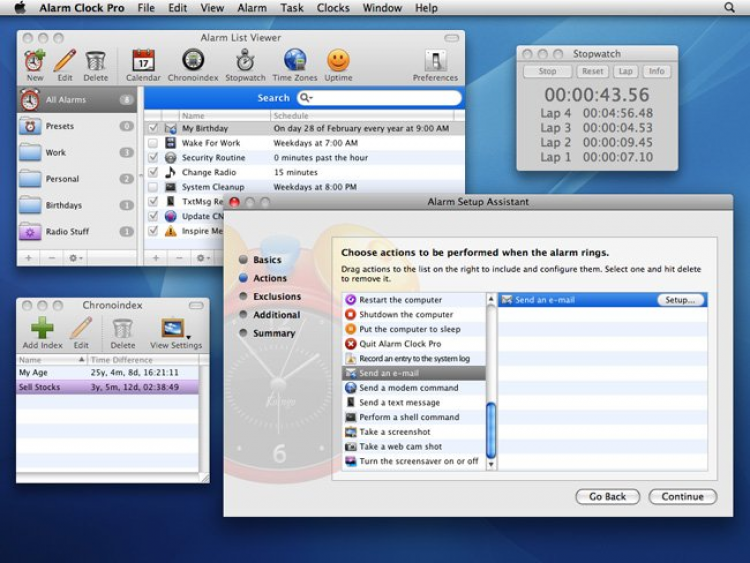Toggle the My Birthday alarm checkbox
750x563 pixels.
coord(153,129)
